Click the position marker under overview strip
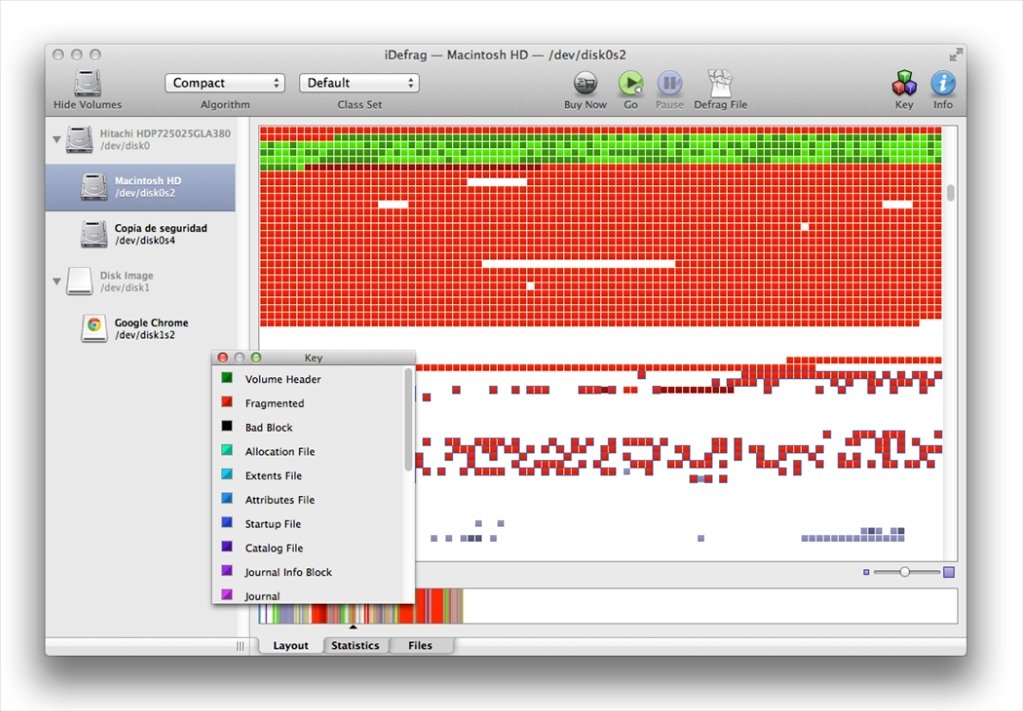 (x=353, y=628)
